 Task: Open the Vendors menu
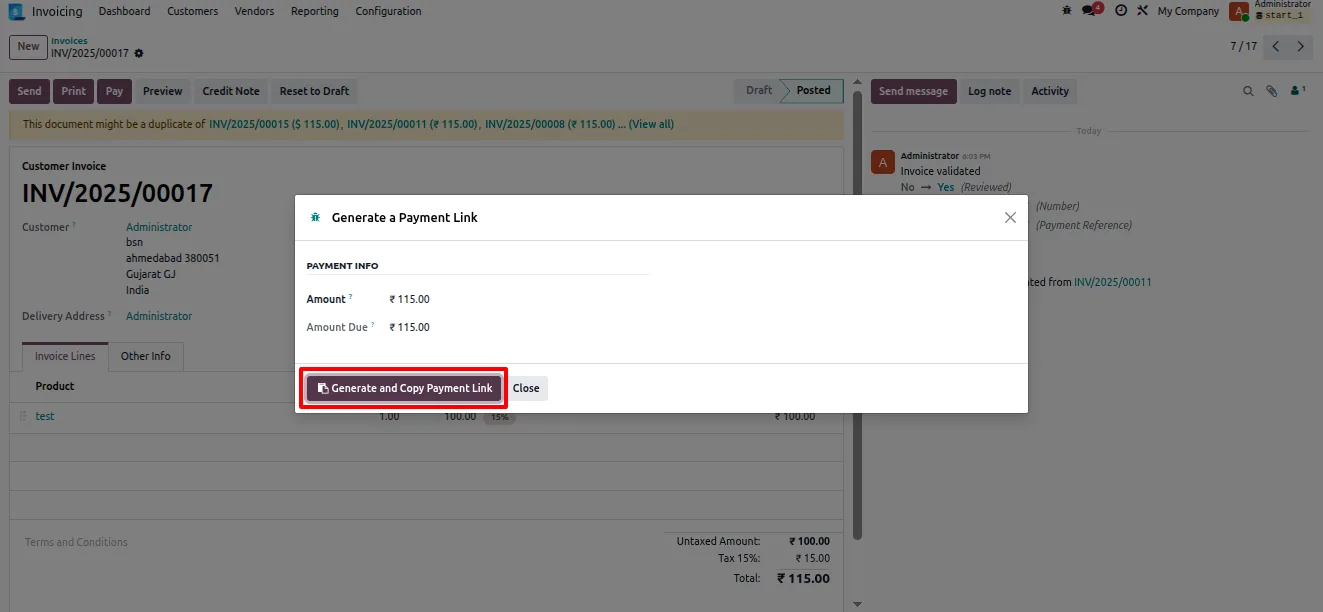254,11
